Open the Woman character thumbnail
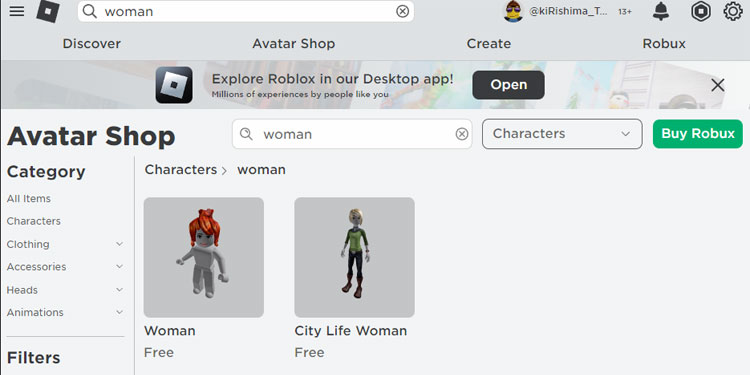Viewport: 750px width, 375px height. (x=204, y=257)
